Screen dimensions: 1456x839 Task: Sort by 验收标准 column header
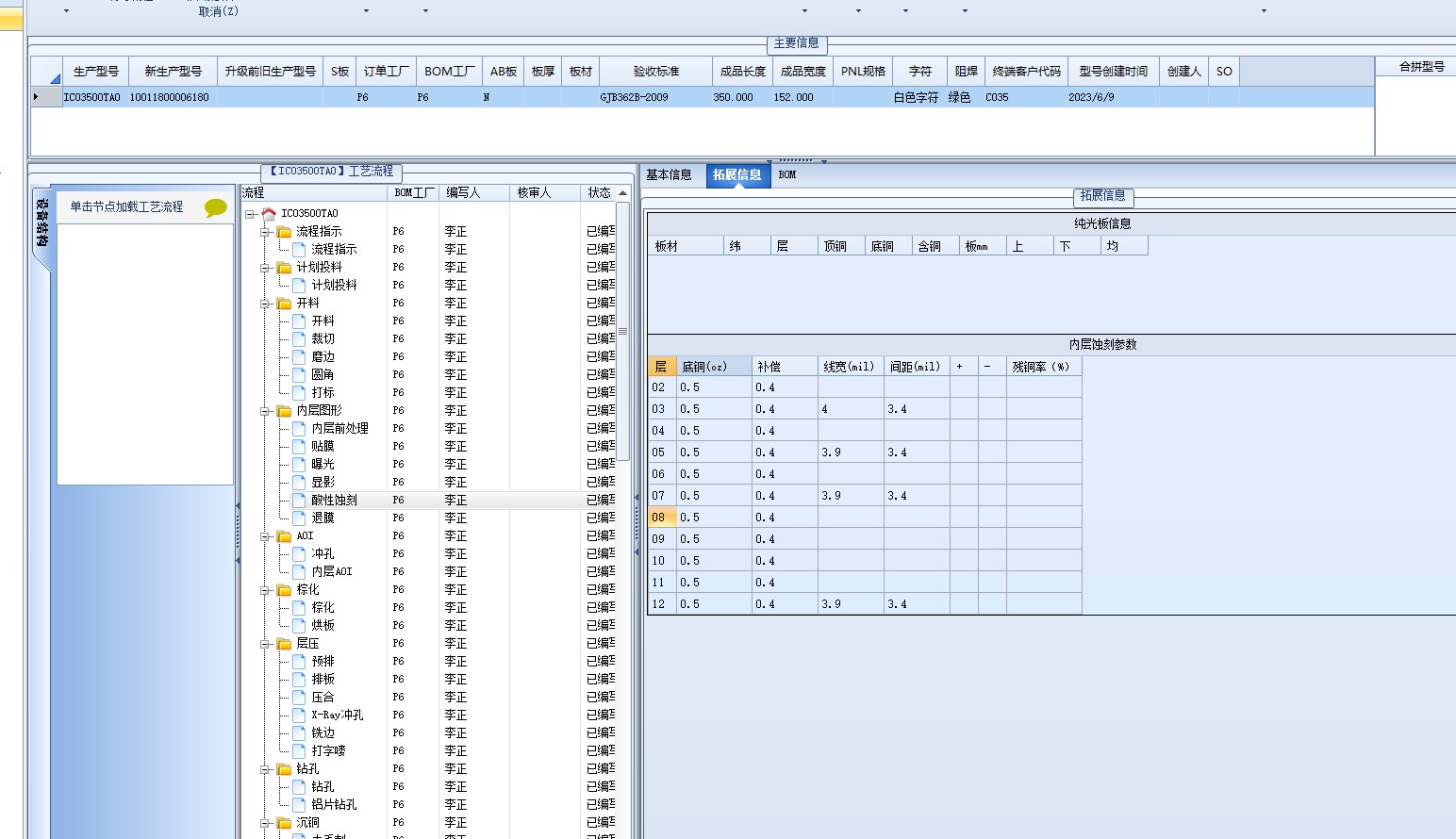point(656,72)
